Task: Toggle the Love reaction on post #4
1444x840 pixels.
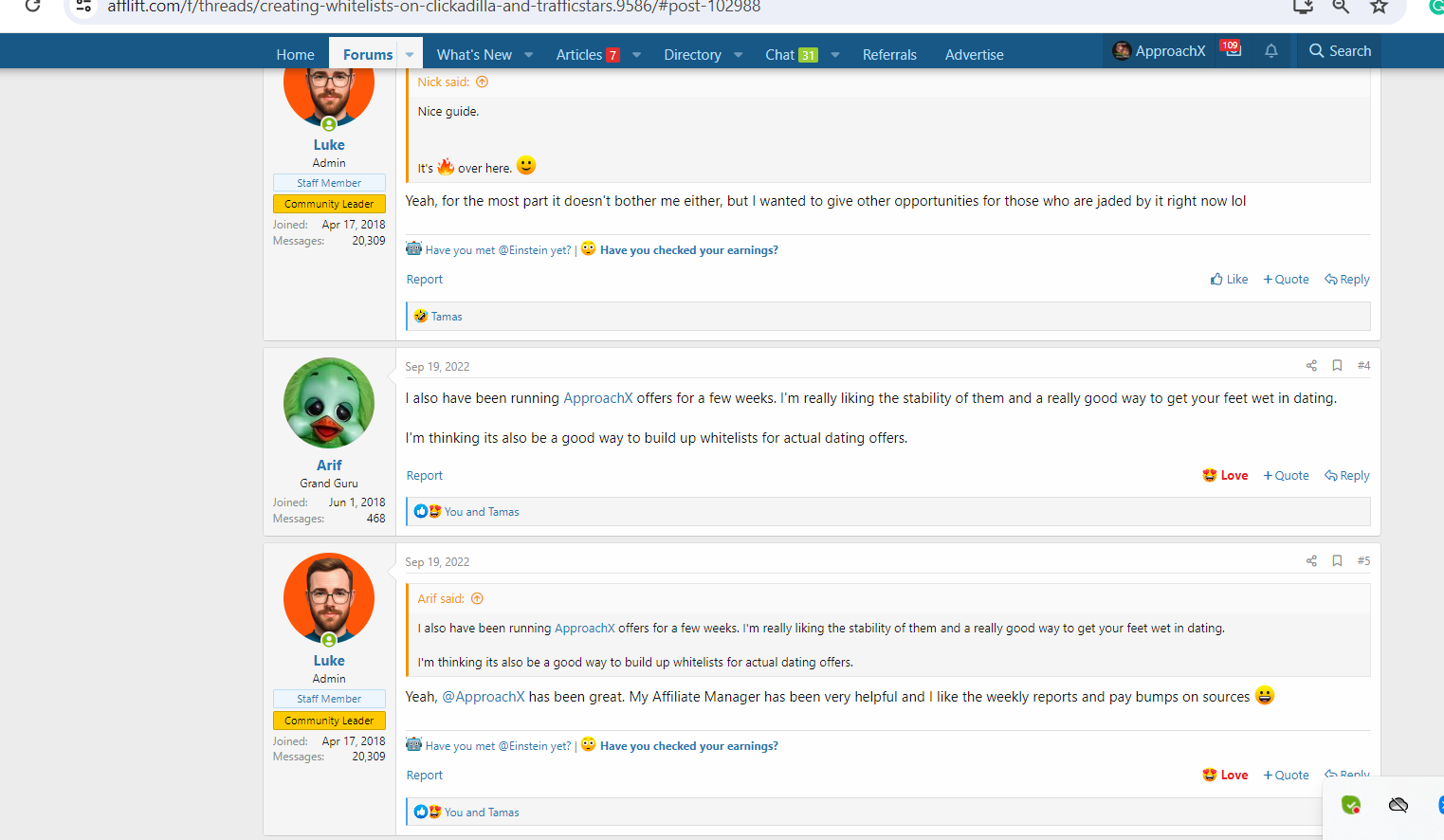Action: pyautogui.click(x=1225, y=476)
